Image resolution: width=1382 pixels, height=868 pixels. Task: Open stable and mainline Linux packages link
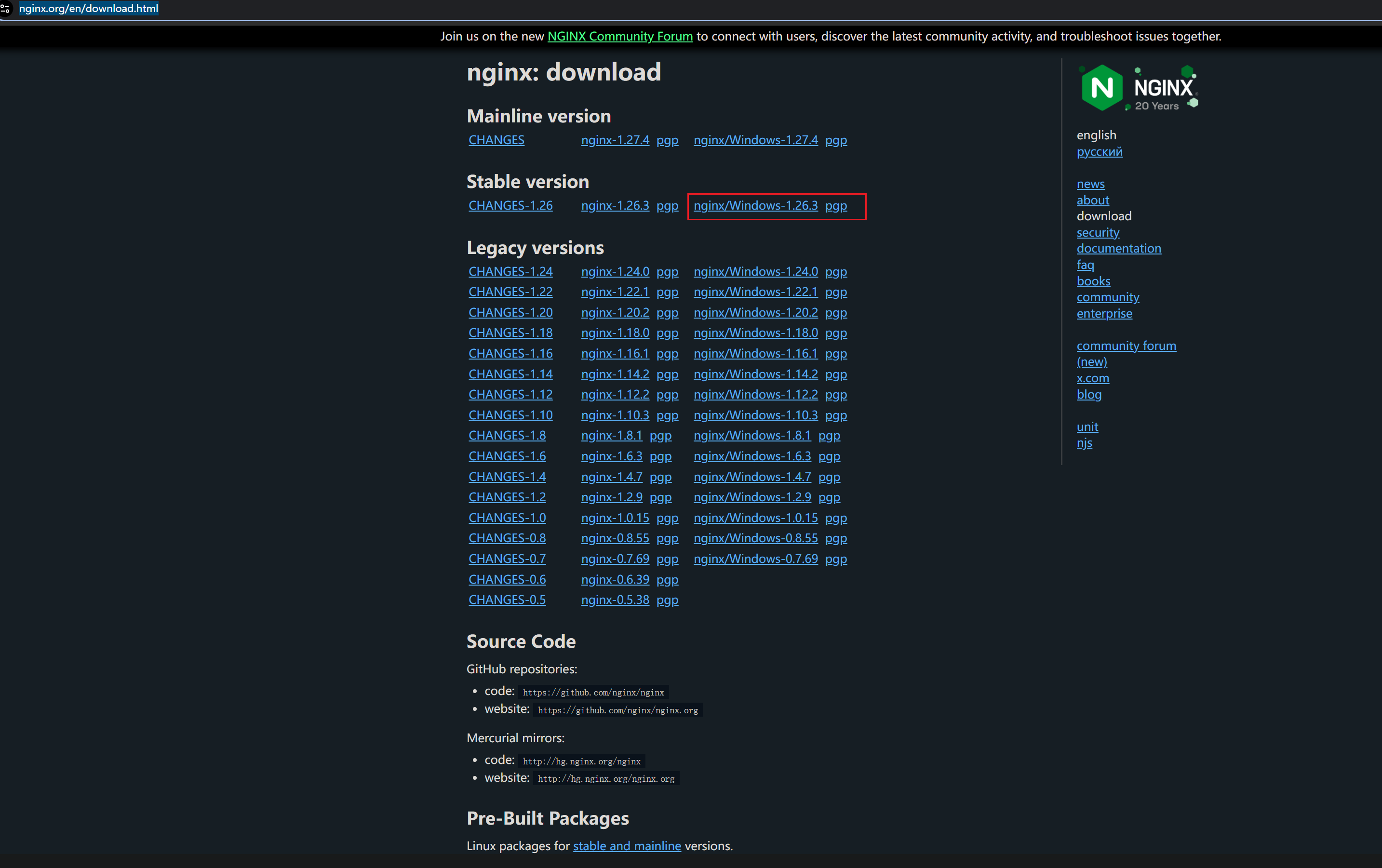click(x=627, y=846)
